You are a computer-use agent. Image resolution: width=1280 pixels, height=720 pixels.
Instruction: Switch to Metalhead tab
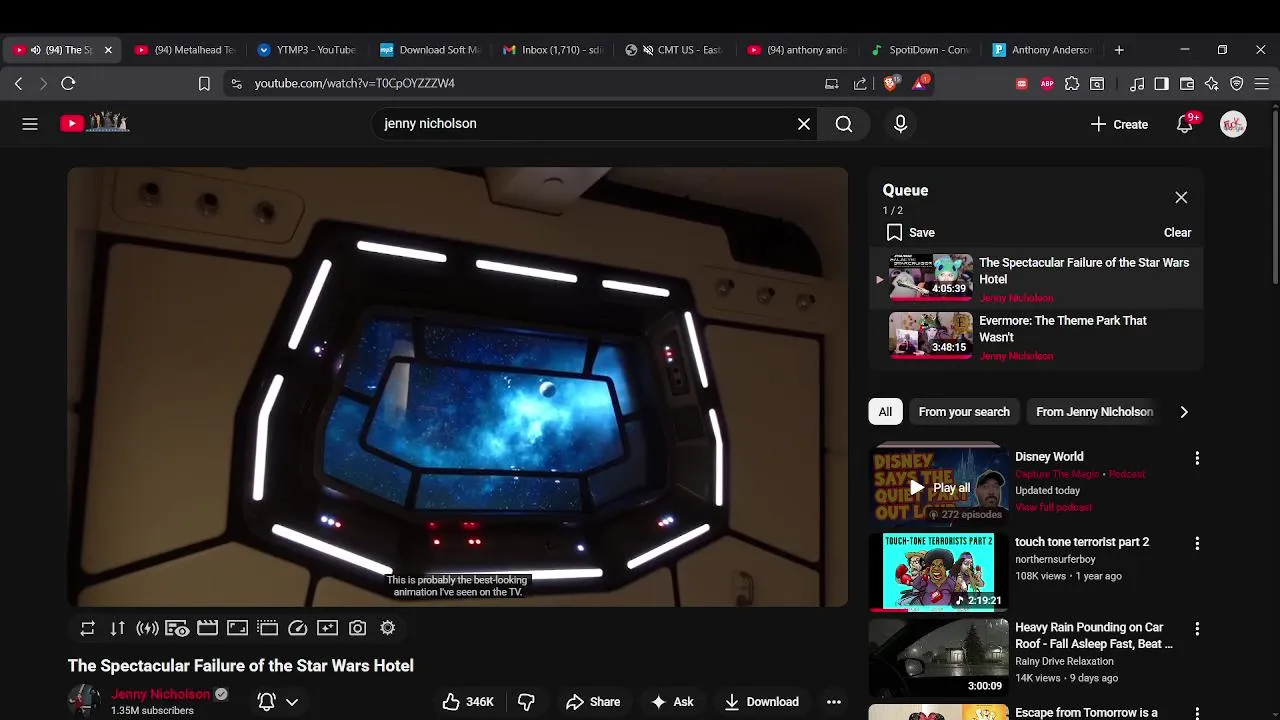coord(185,50)
